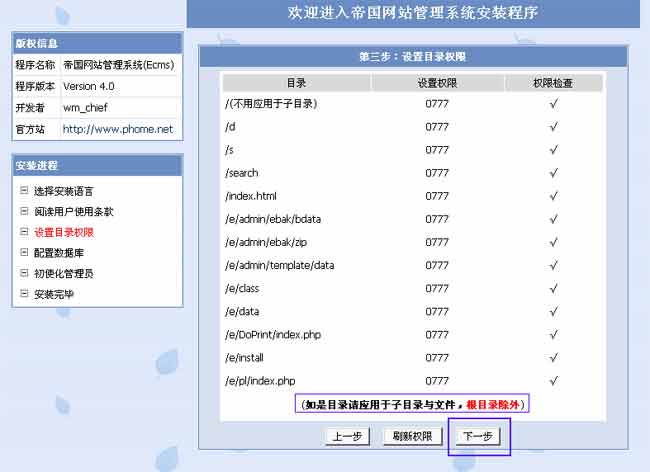This screenshot has height=472, width=650.
Task: Click the square icon beside 阅读用户使用条款
Action: point(24,211)
